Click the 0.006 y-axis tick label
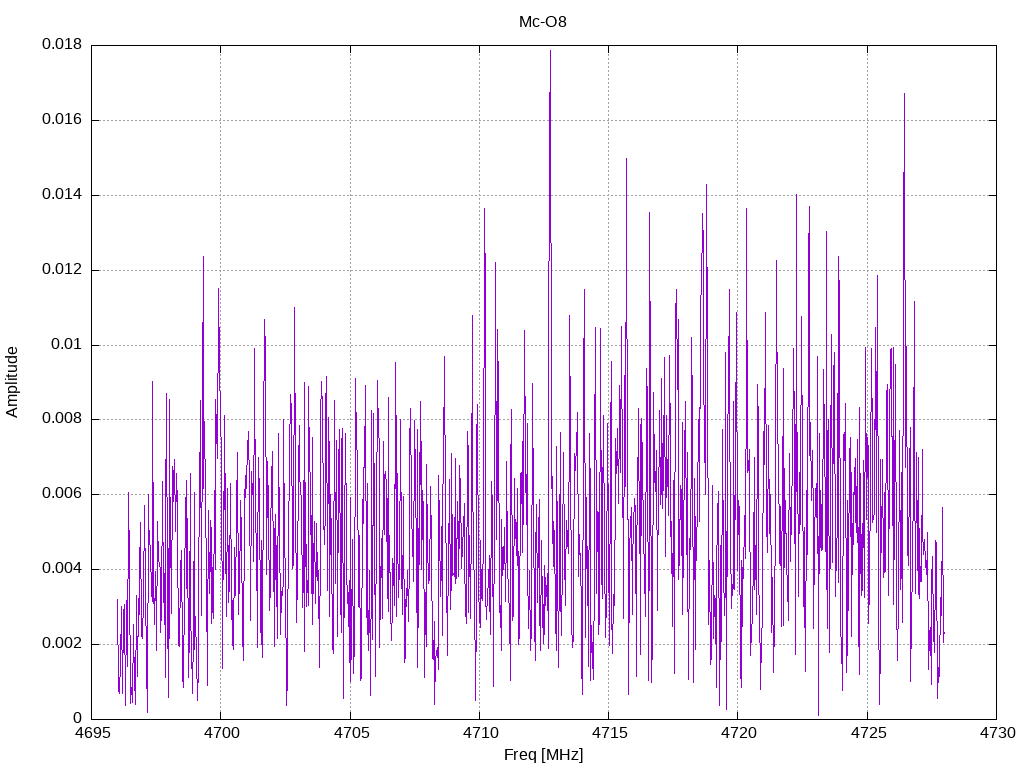Screen dimensions: 1024x768 [x=62, y=494]
